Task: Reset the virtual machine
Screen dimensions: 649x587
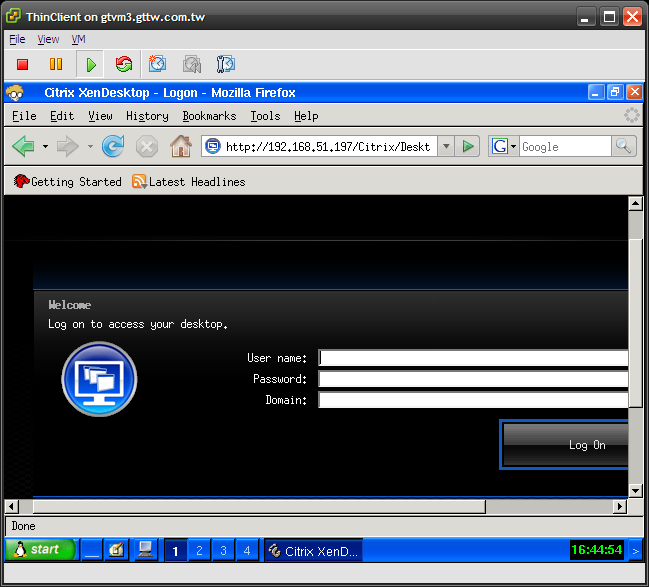Action: coord(124,64)
